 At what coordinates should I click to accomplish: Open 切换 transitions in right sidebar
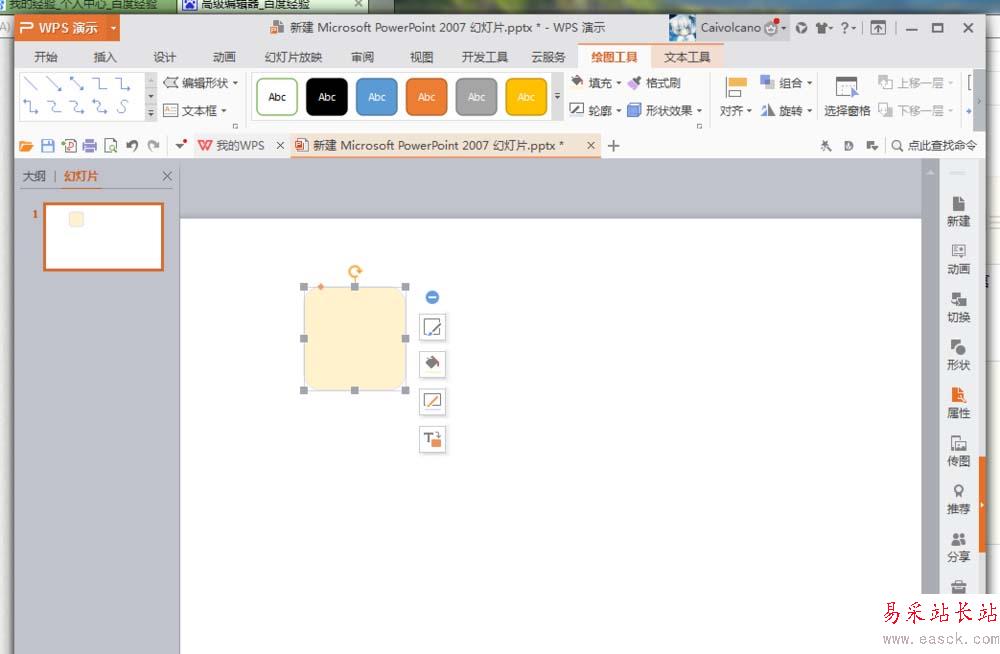[x=958, y=308]
